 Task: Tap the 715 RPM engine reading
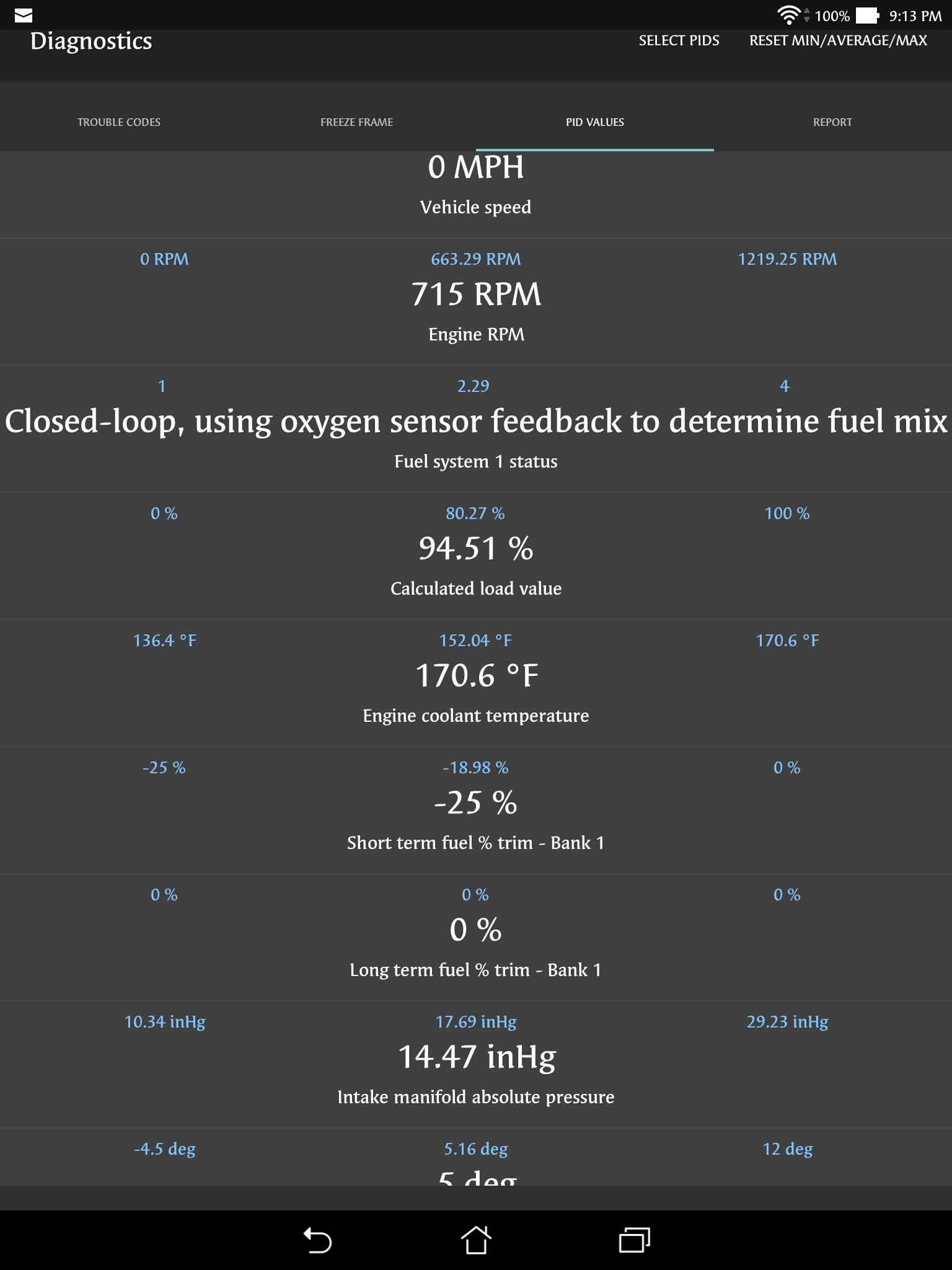(476, 295)
